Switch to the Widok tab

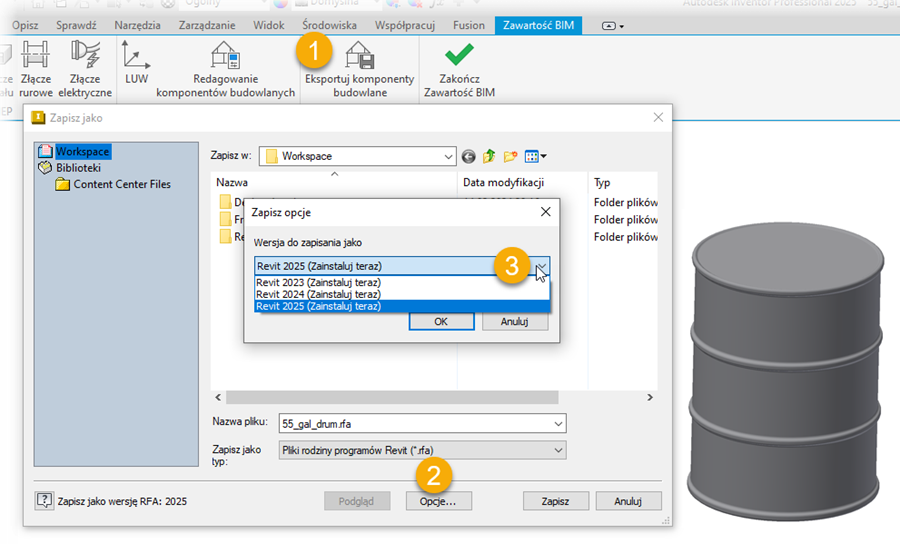pyautogui.click(x=269, y=25)
